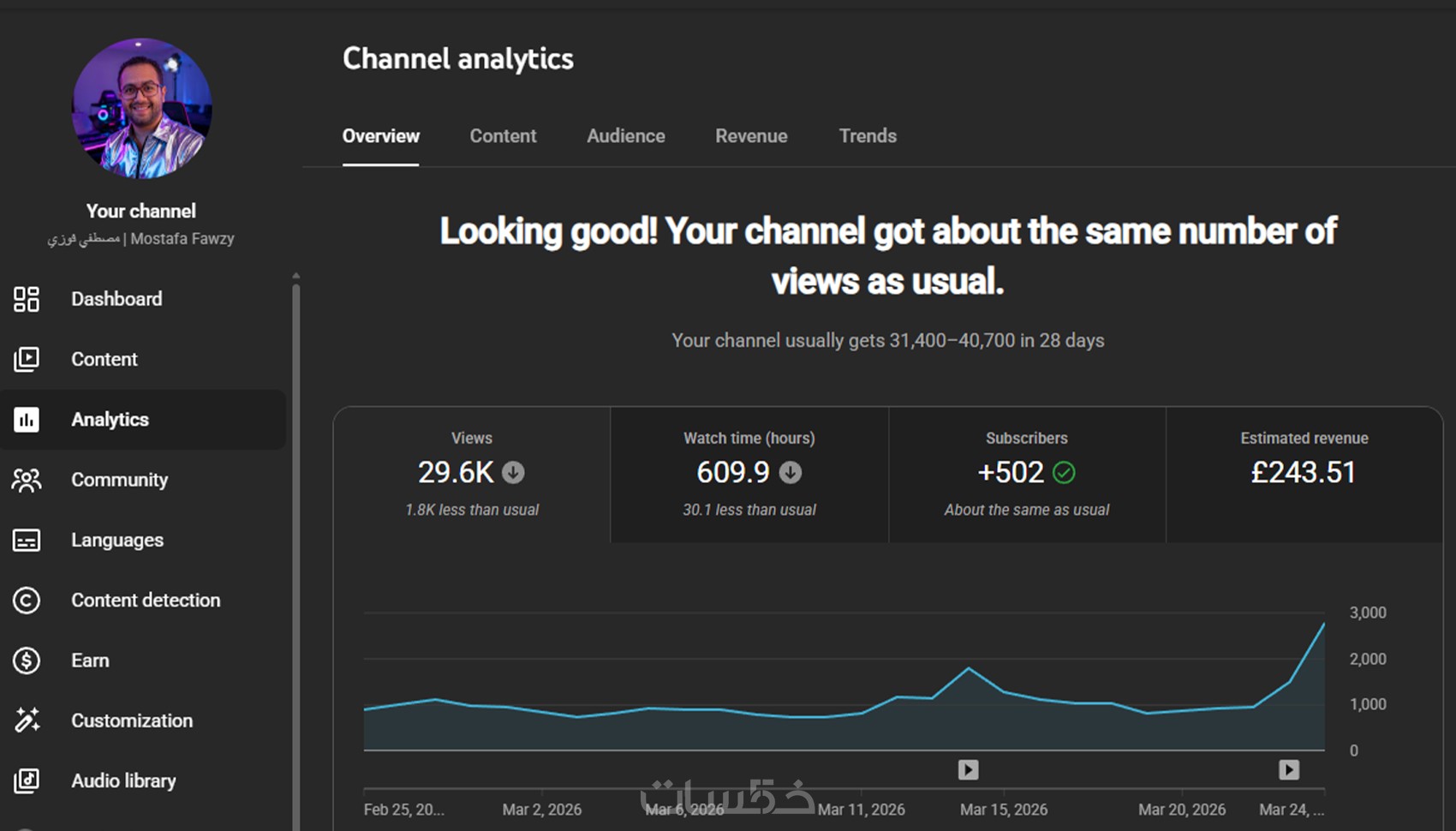Click the video marker near Mar 15 on chart
1456x831 pixels.
coord(969,770)
